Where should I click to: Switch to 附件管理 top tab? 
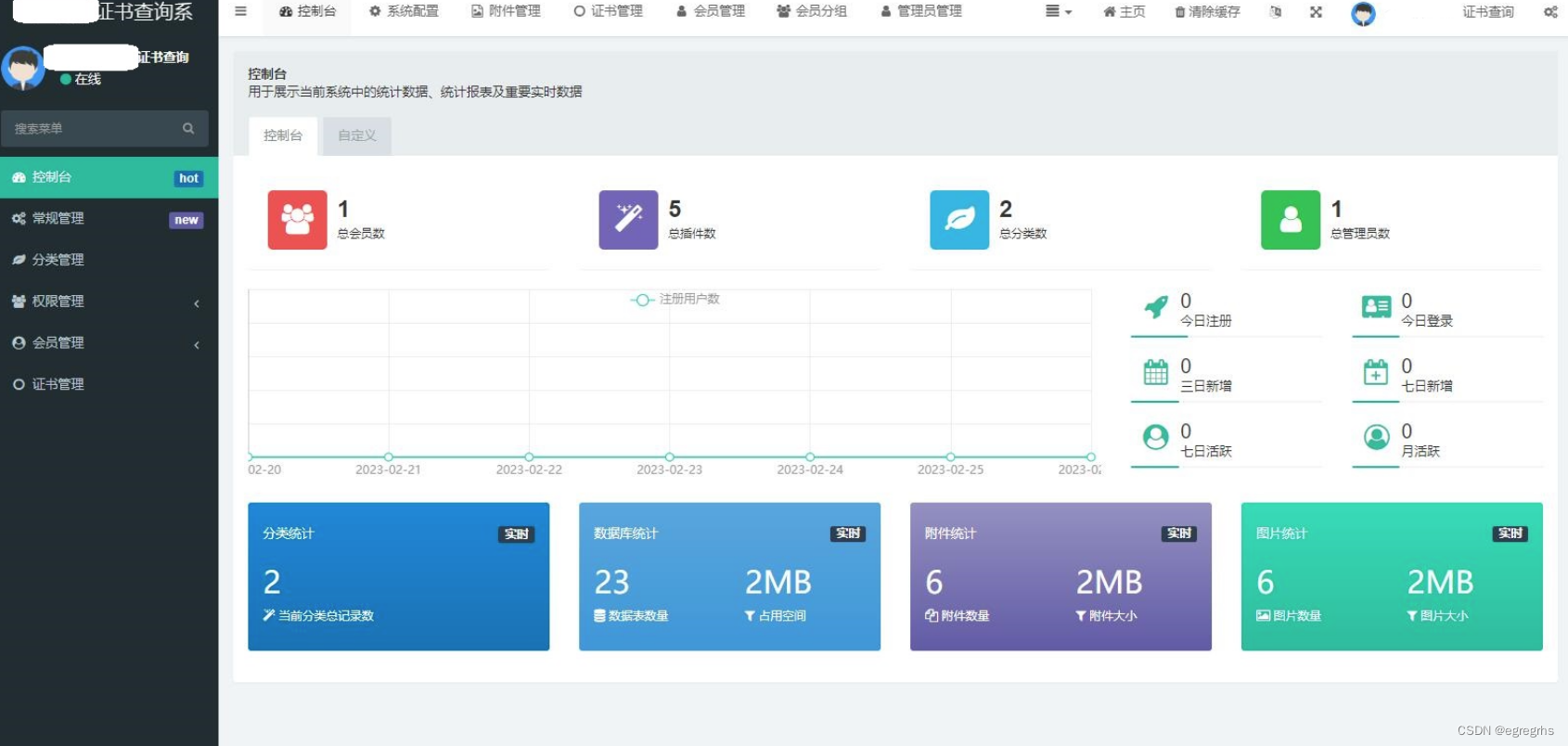coord(506,12)
